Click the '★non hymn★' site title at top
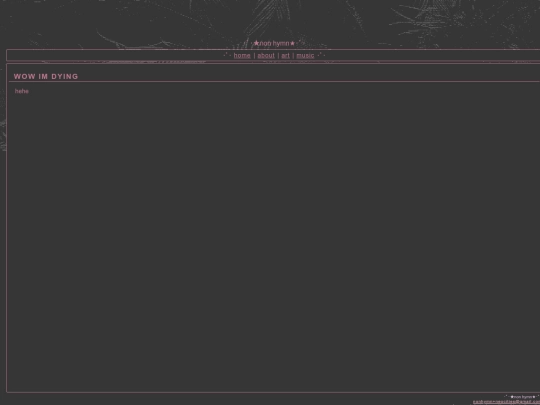Viewport: 540px width, 405px height. pos(274,43)
